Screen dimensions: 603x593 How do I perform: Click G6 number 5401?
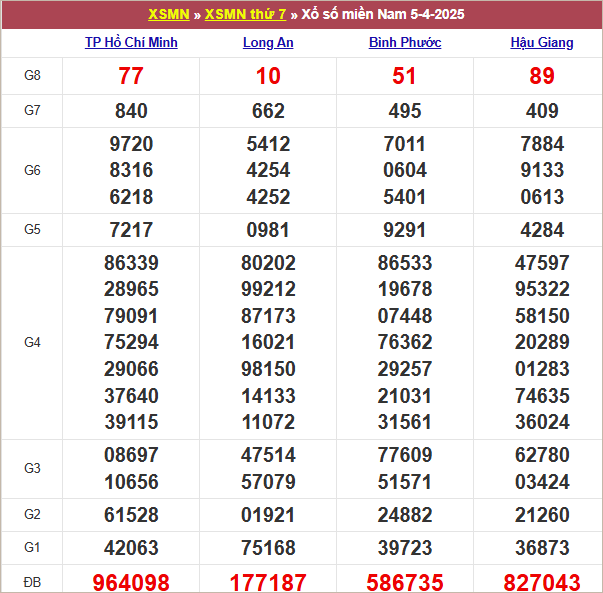point(404,197)
